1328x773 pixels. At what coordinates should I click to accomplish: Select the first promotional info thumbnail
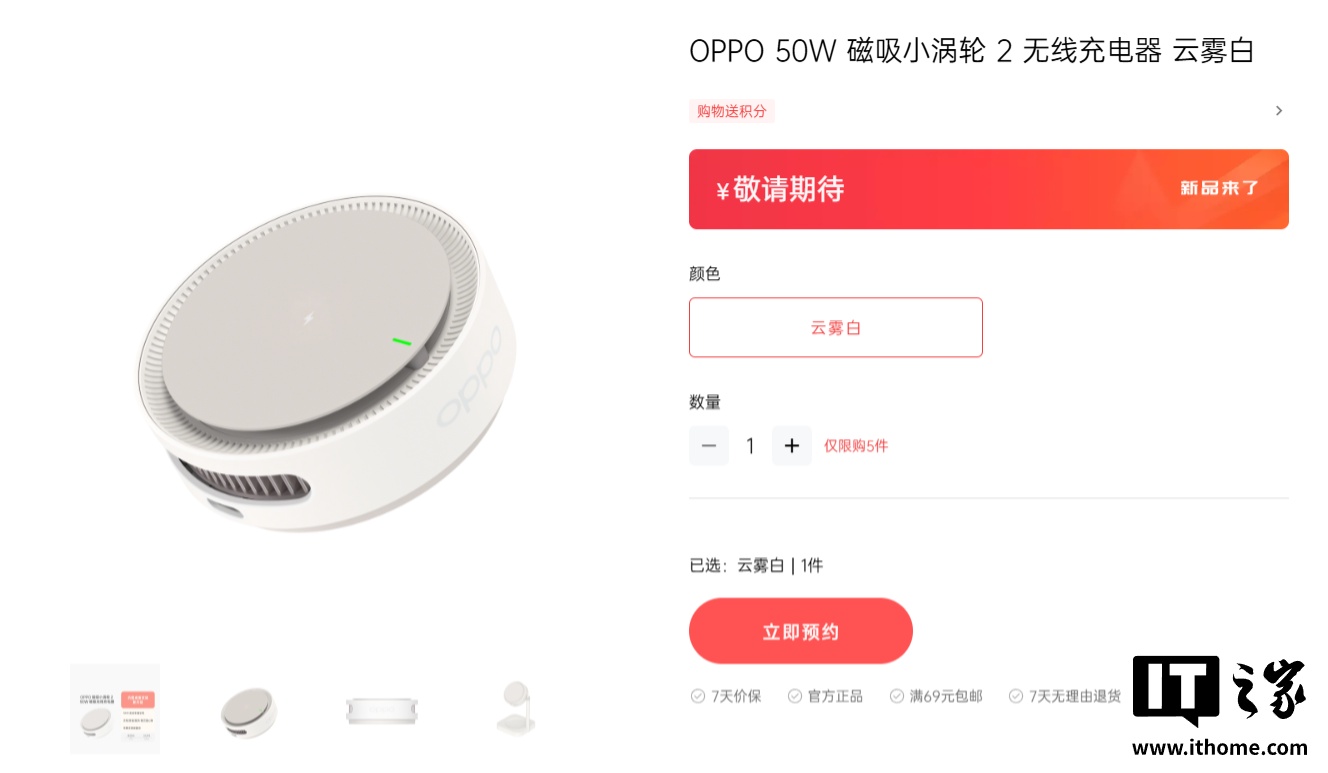[115, 709]
